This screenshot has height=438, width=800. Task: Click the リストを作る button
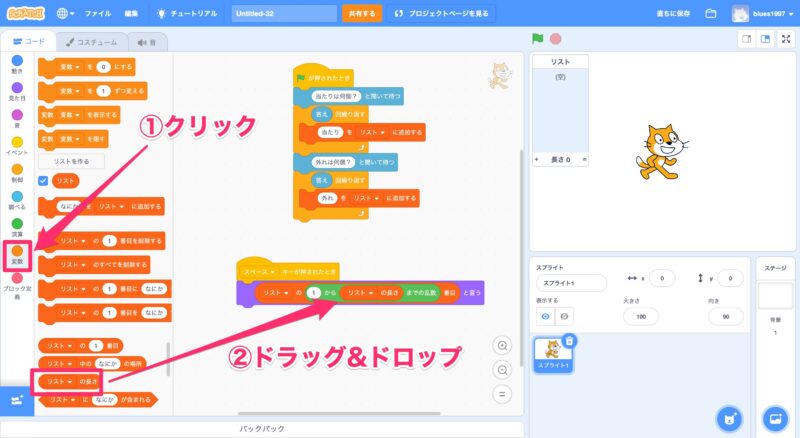click(x=70, y=161)
